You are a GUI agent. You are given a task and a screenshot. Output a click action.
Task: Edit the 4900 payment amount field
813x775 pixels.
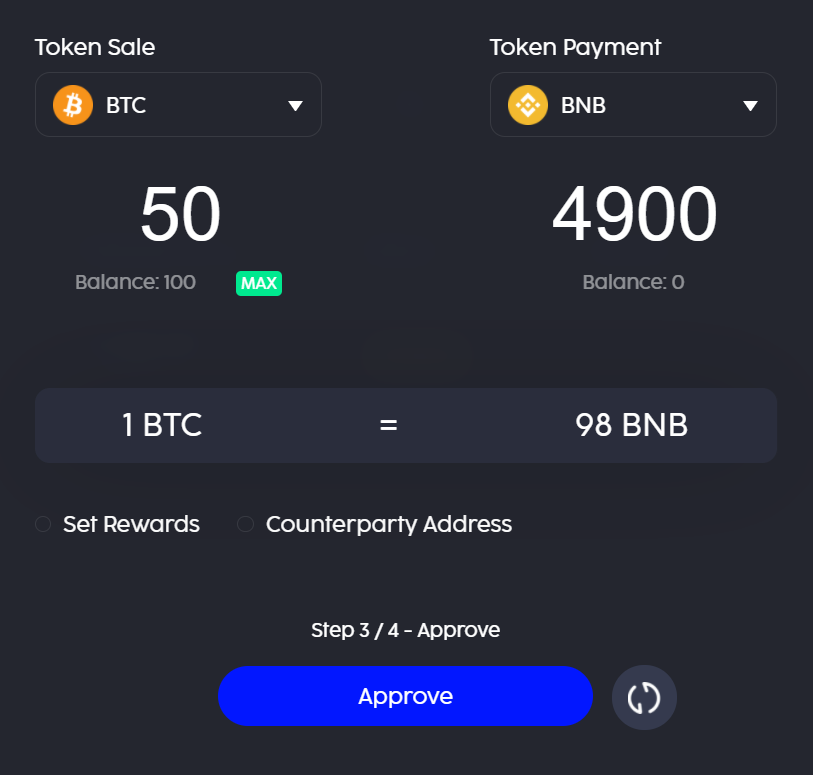click(634, 215)
